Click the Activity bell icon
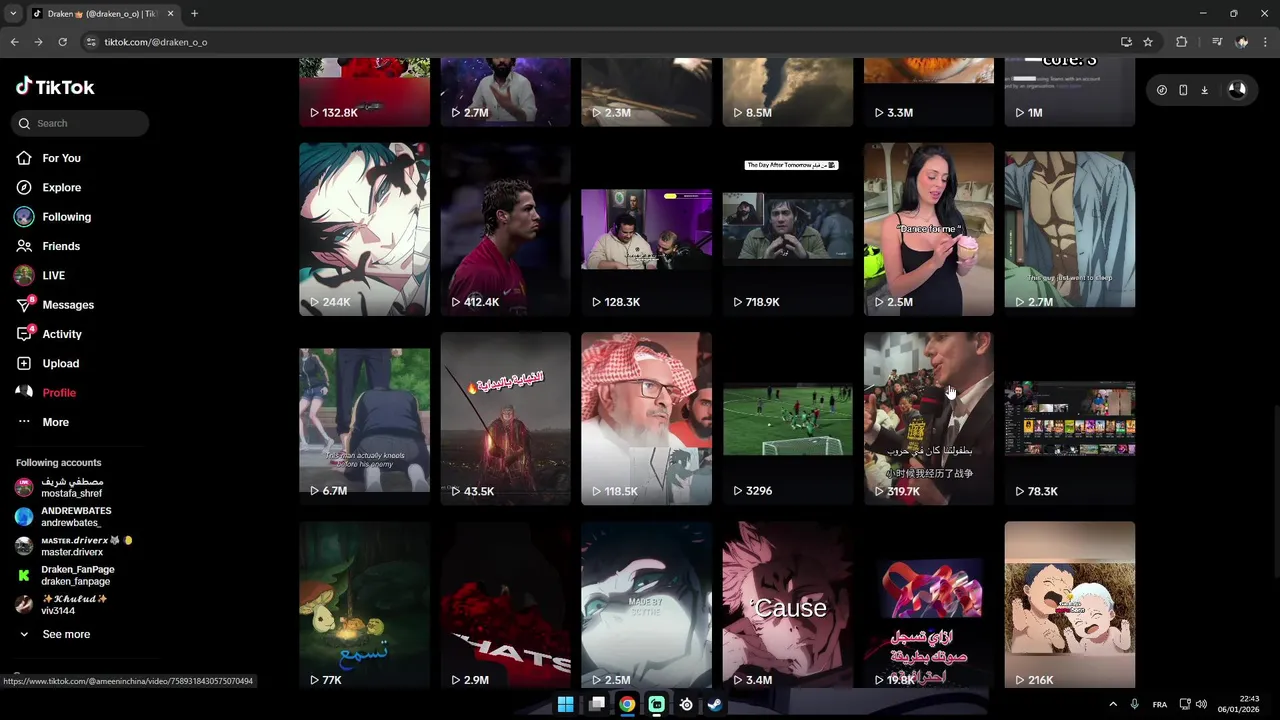The width and height of the screenshot is (1280, 720). click(24, 334)
